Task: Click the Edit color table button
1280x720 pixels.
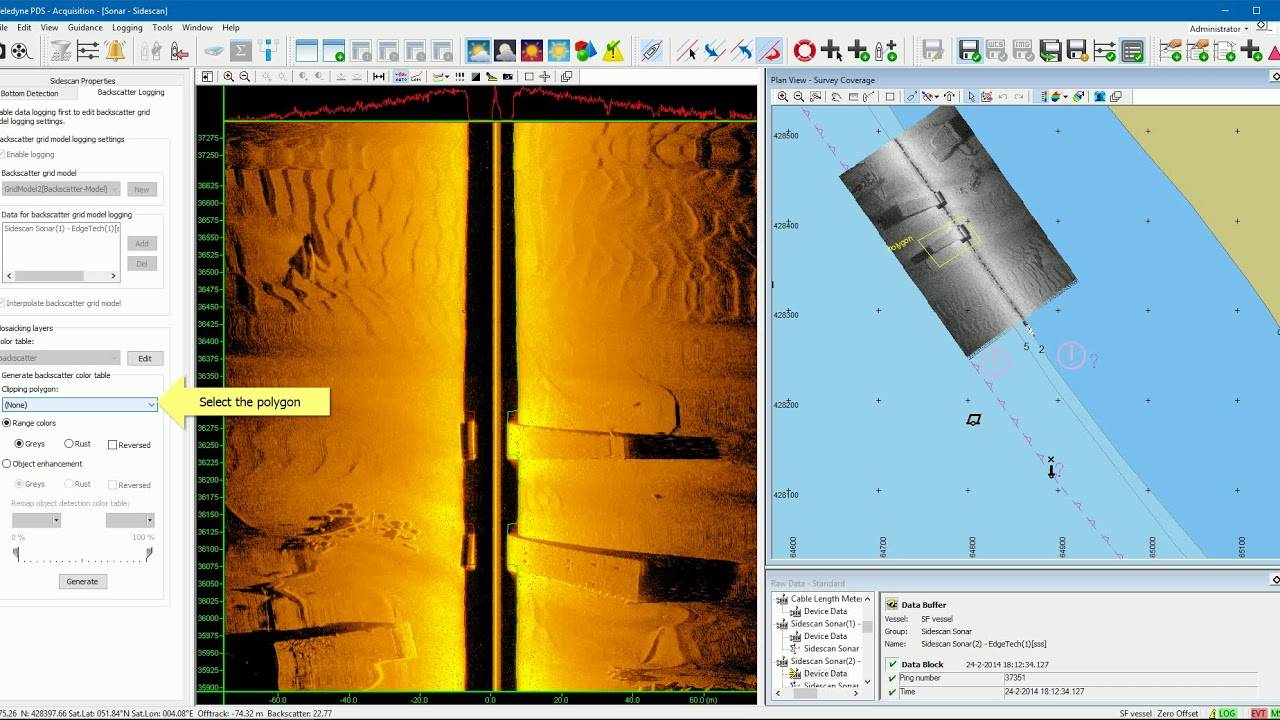Action: point(145,358)
